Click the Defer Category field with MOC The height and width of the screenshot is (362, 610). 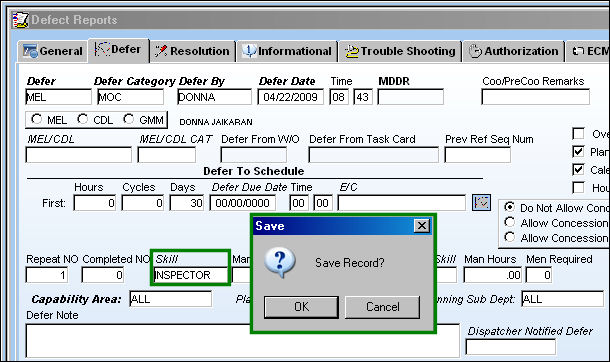point(130,97)
